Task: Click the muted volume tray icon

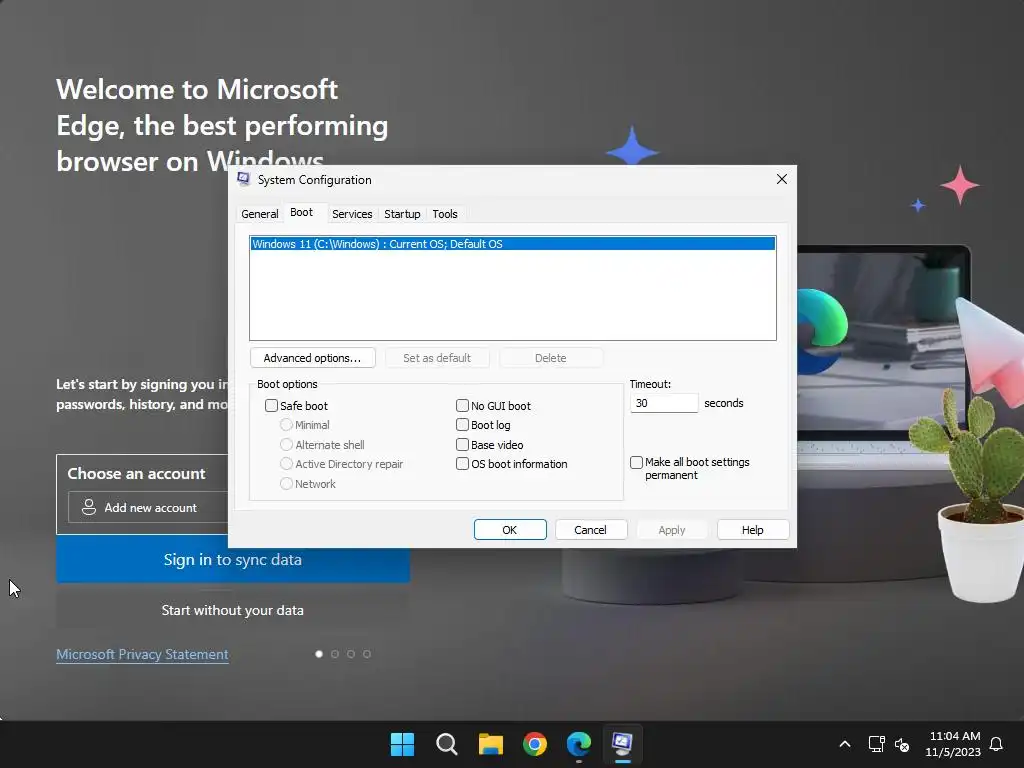Action: [x=902, y=744]
